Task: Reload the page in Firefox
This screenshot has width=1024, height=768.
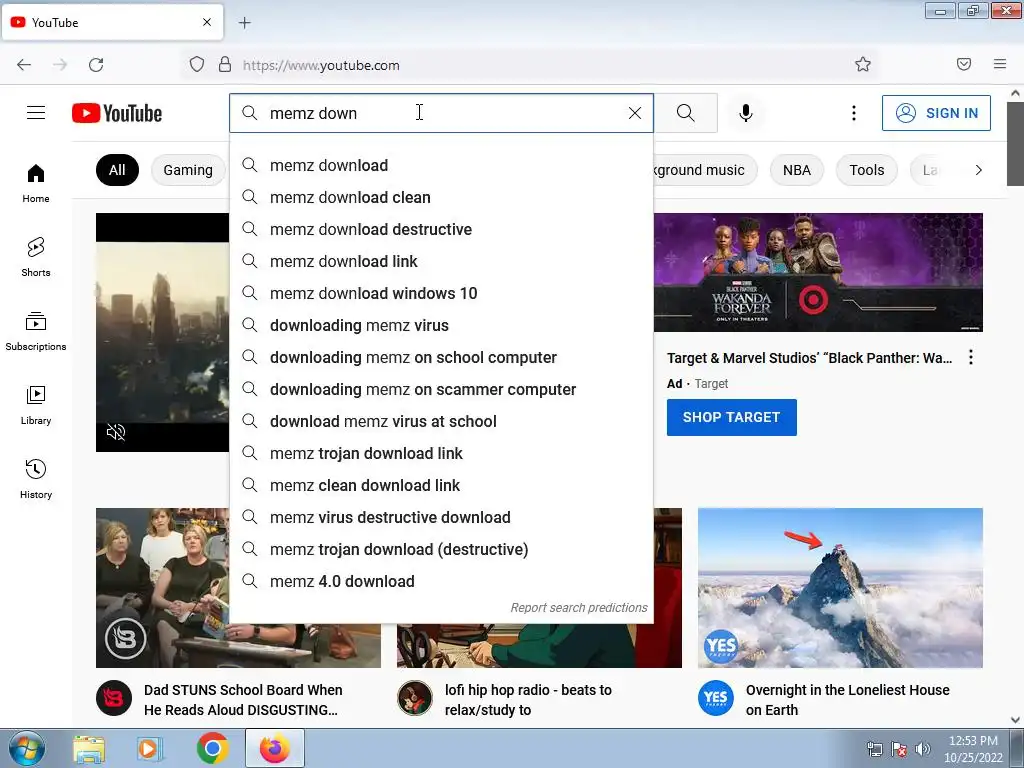Action: 96,65
